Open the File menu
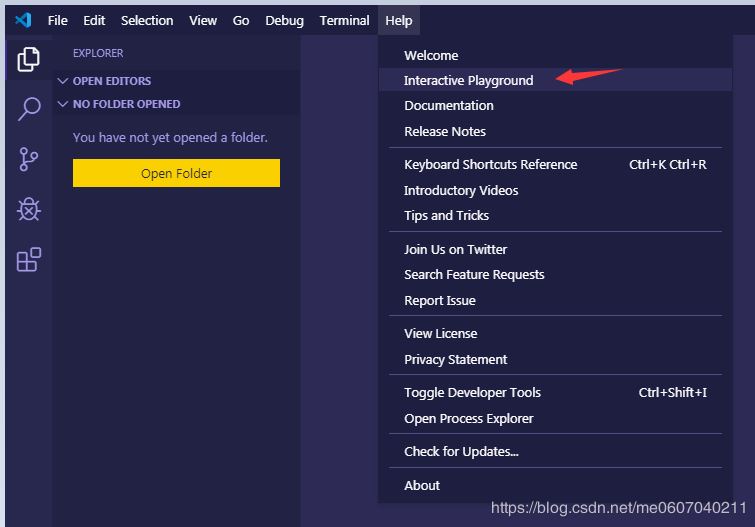 point(58,20)
